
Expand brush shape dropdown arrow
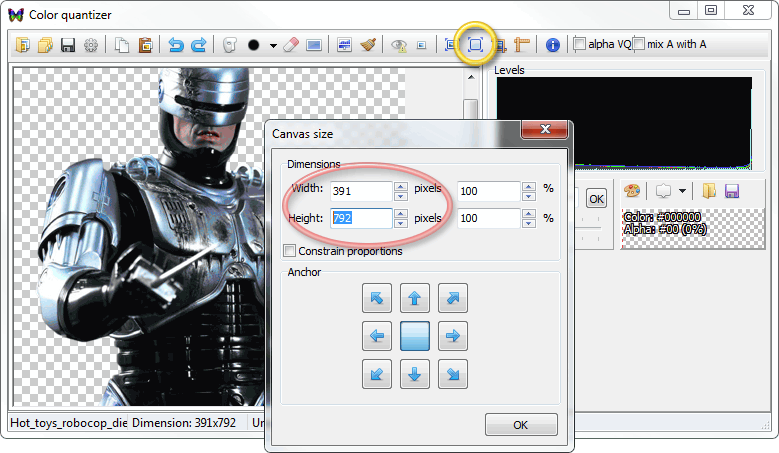point(273,46)
